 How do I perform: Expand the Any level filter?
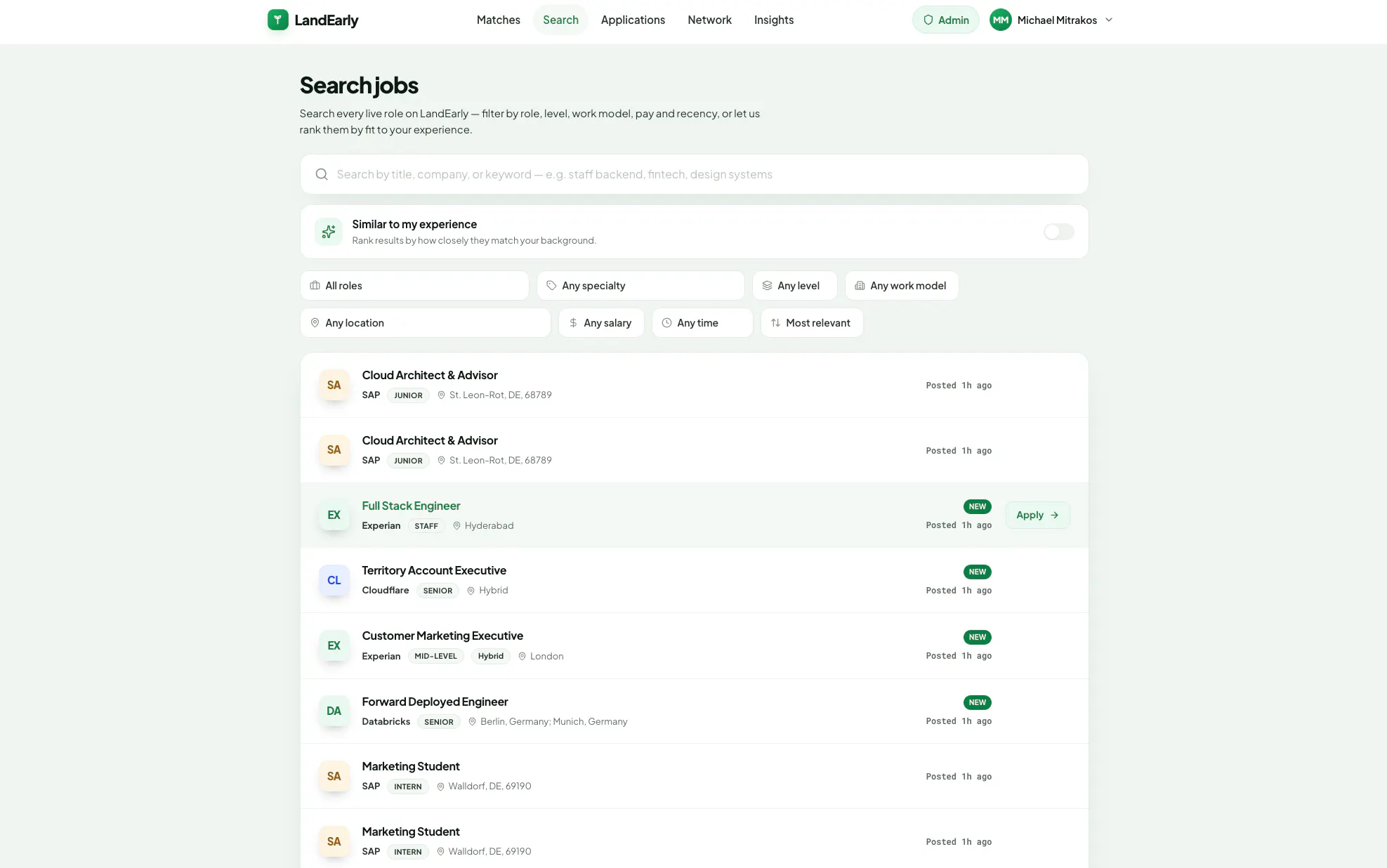click(795, 286)
